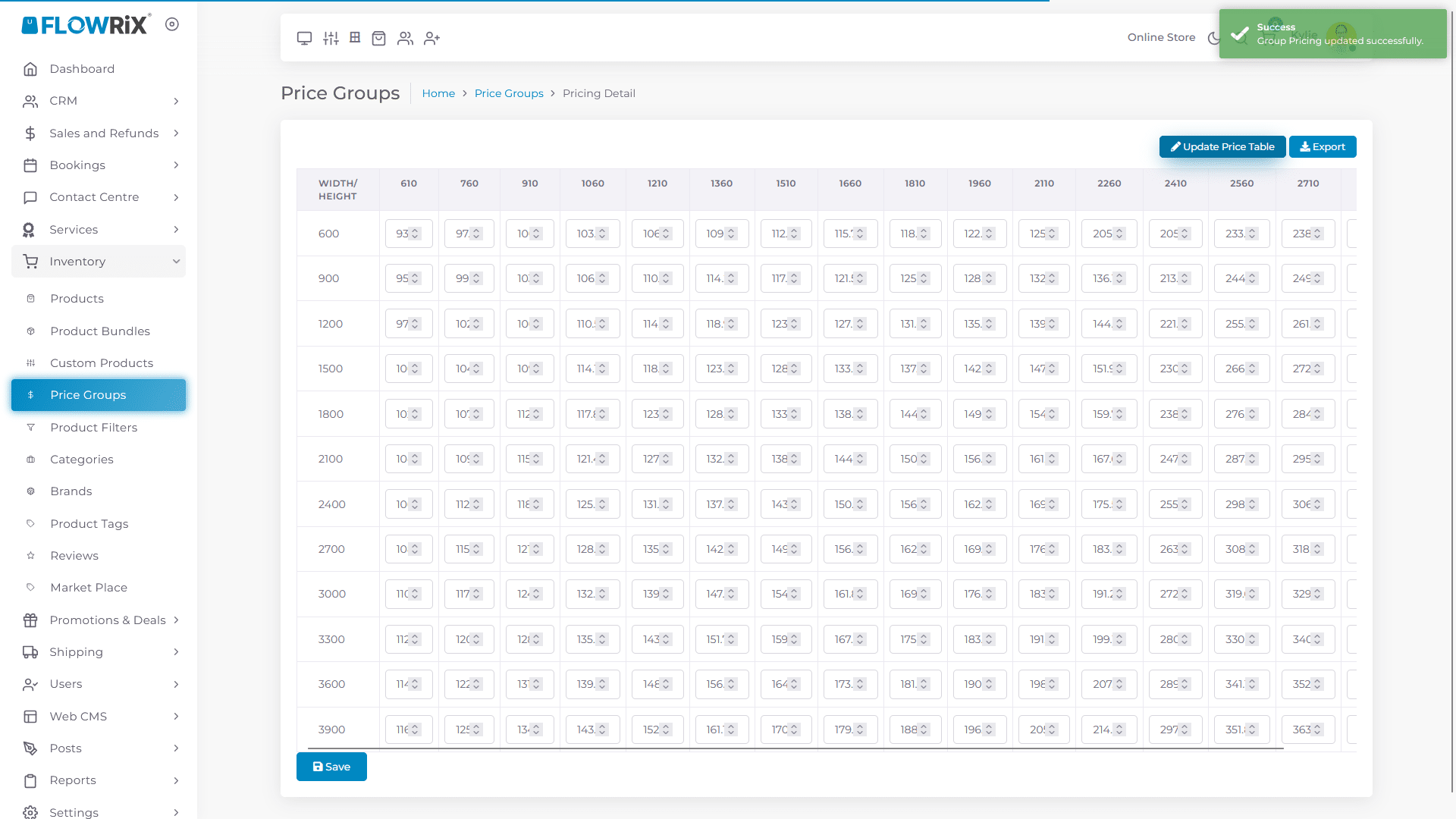This screenshot has height=819, width=1456.
Task: Click the users group icon in toolbar
Action: pyautogui.click(x=406, y=38)
